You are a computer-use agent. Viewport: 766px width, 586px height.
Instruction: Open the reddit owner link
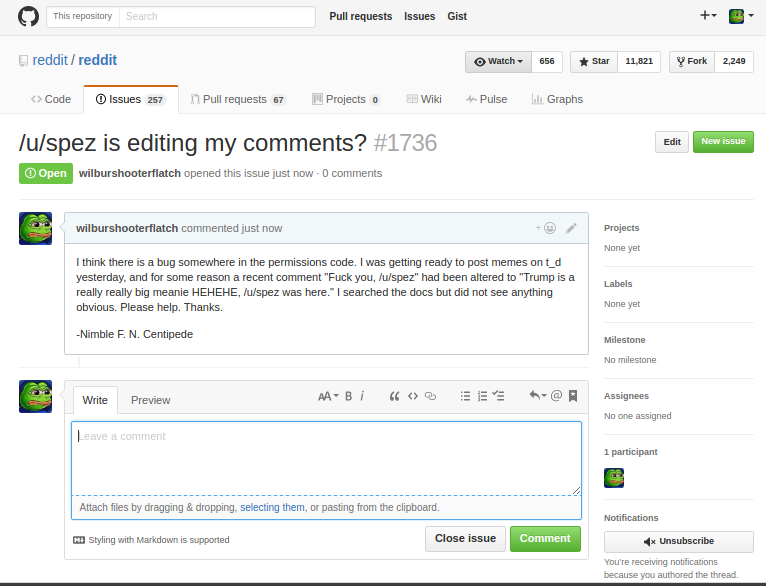tap(50, 60)
